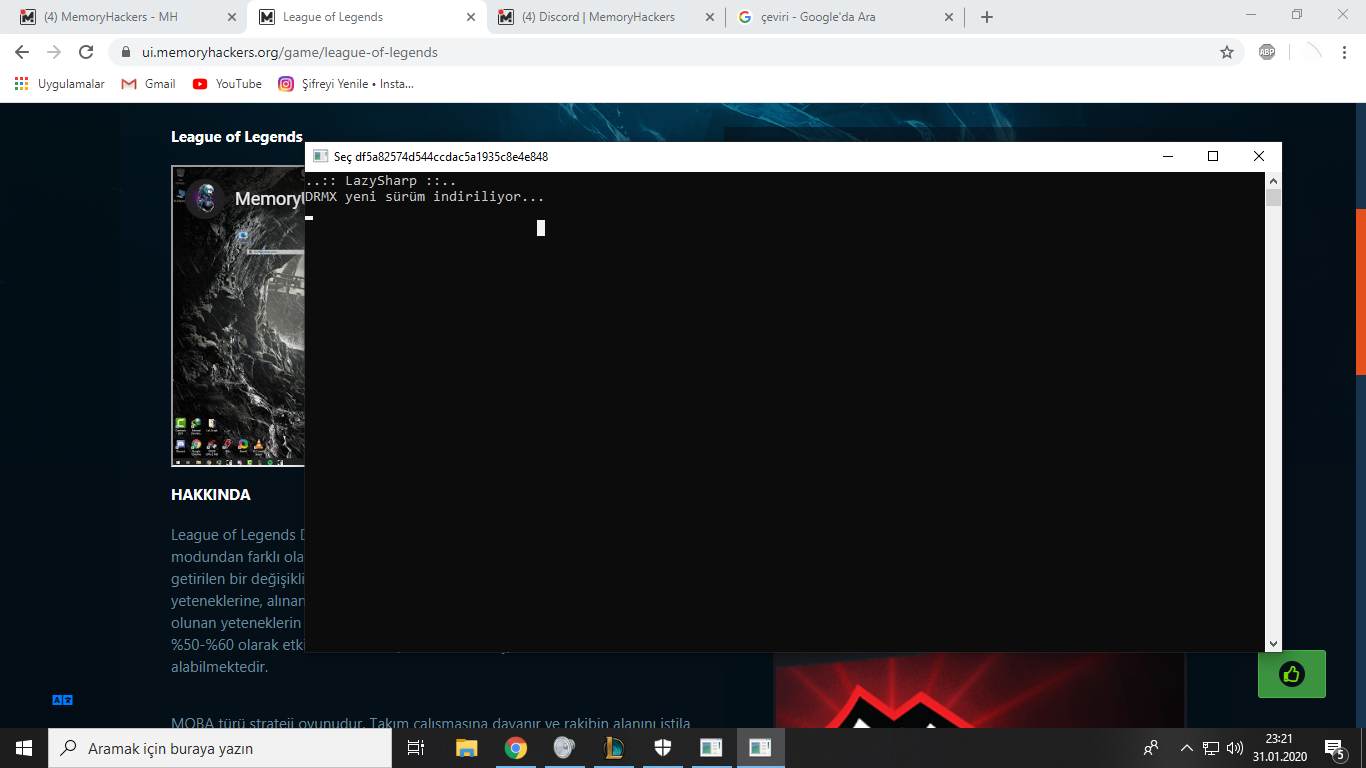
Task: Reload the memoryhackers page
Action: pyautogui.click(x=86, y=52)
